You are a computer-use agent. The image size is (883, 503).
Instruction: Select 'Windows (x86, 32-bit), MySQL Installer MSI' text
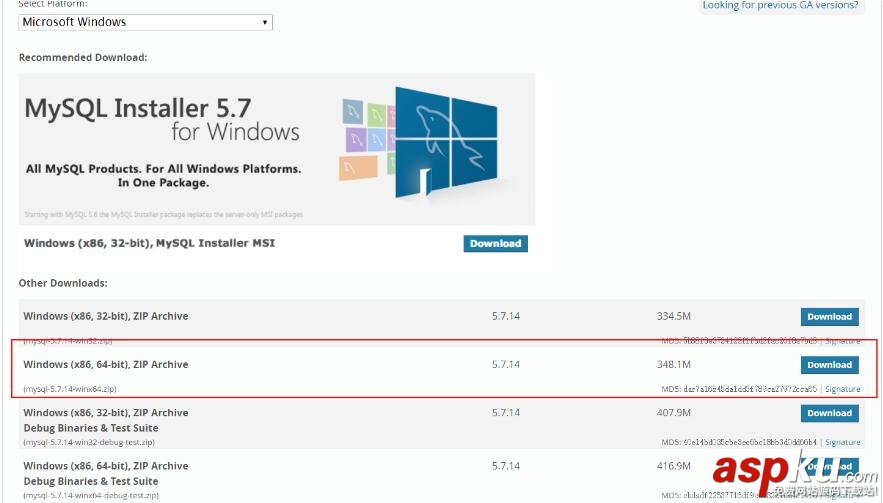click(x=149, y=243)
